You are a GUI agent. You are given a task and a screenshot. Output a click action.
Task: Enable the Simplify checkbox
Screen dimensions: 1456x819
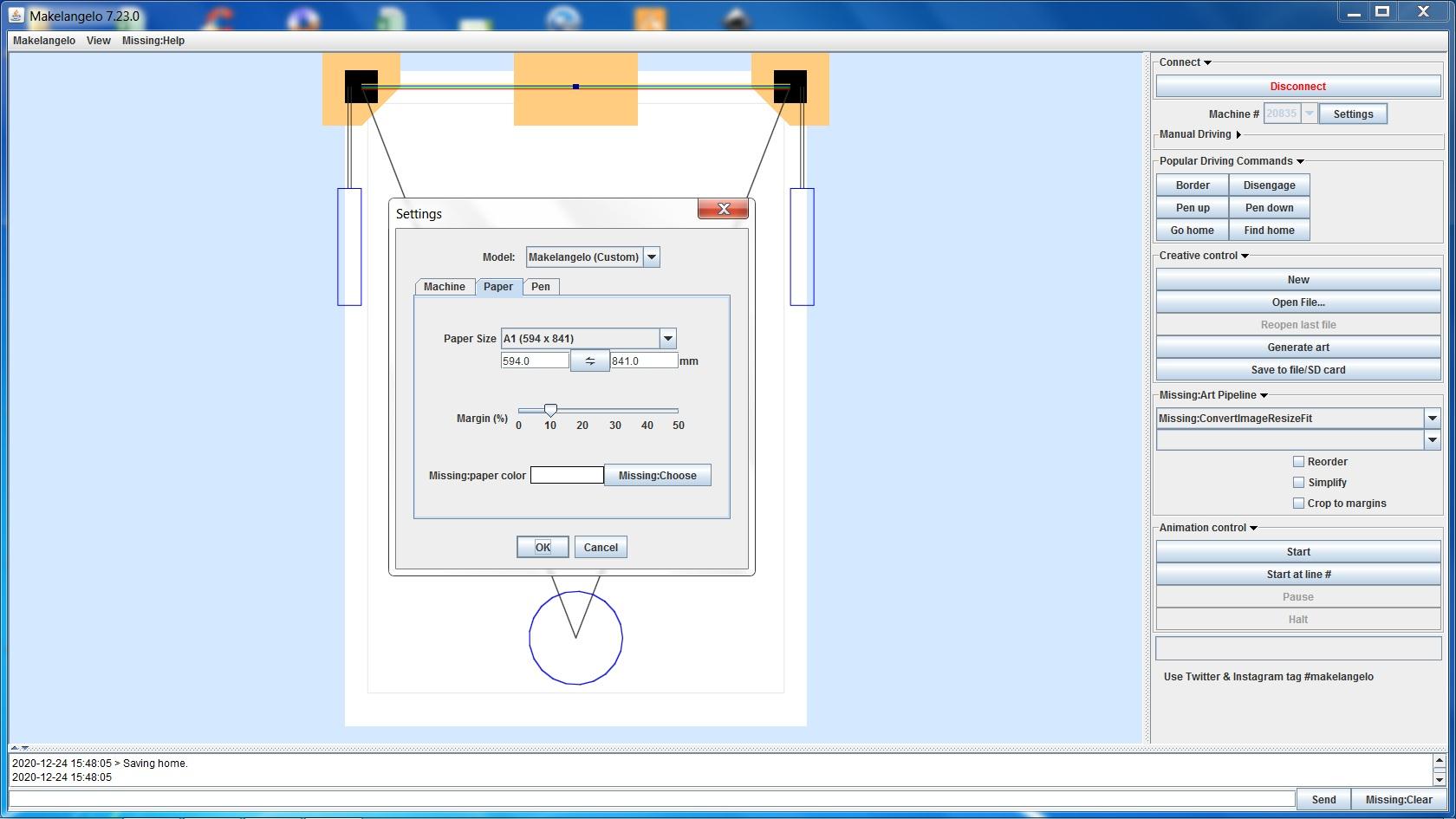[1298, 483]
